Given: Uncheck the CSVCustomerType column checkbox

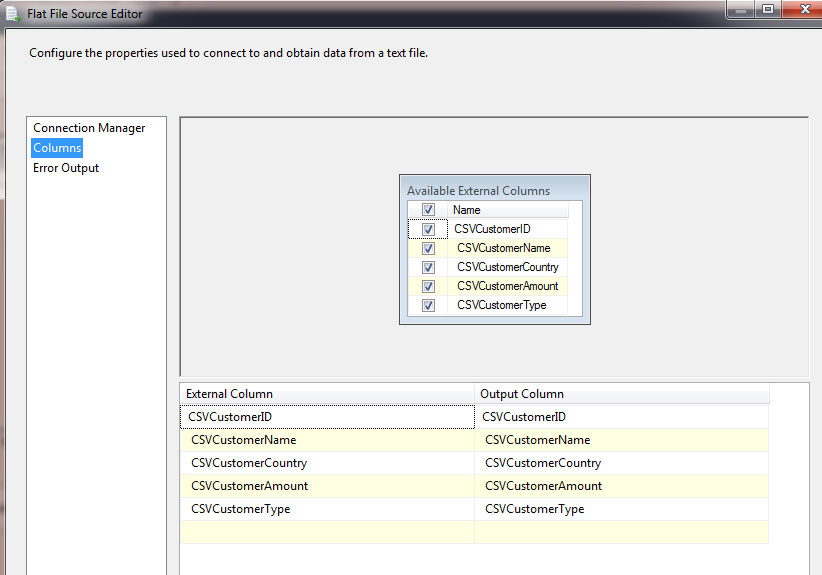Looking at the screenshot, I should 428,305.
